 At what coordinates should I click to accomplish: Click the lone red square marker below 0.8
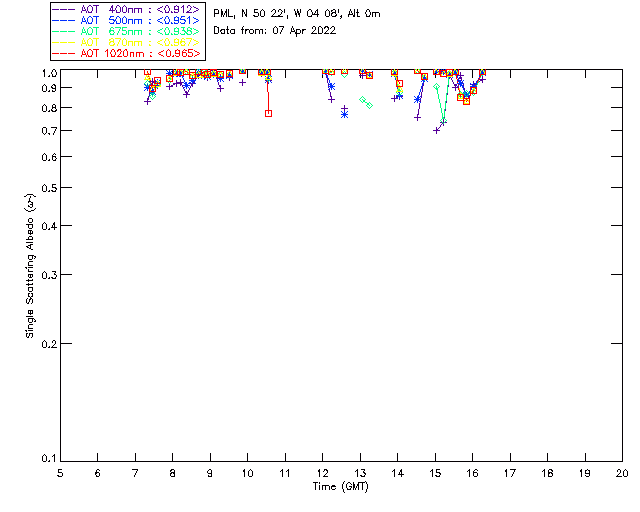tap(268, 114)
